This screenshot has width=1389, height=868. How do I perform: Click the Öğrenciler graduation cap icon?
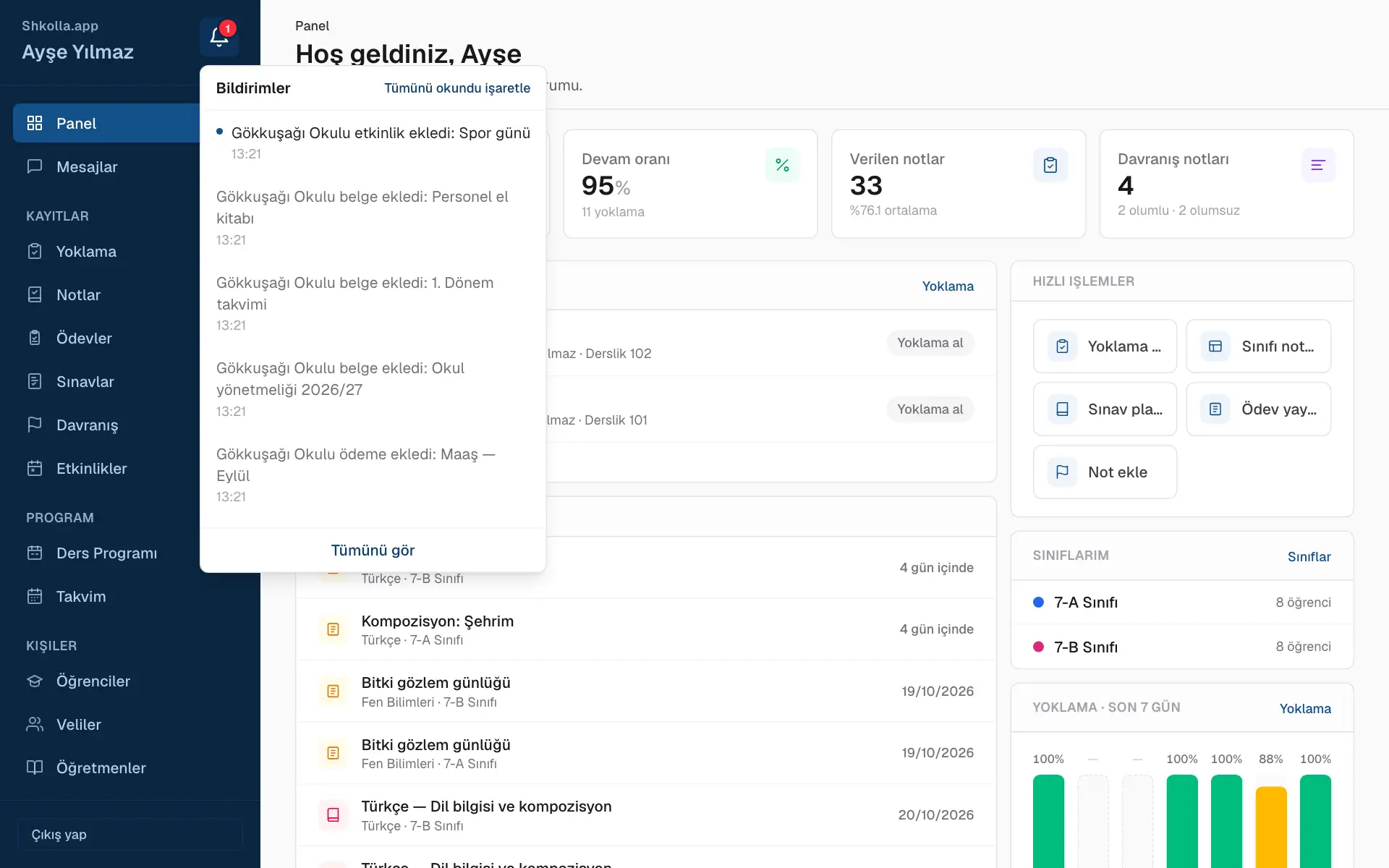[35, 681]
